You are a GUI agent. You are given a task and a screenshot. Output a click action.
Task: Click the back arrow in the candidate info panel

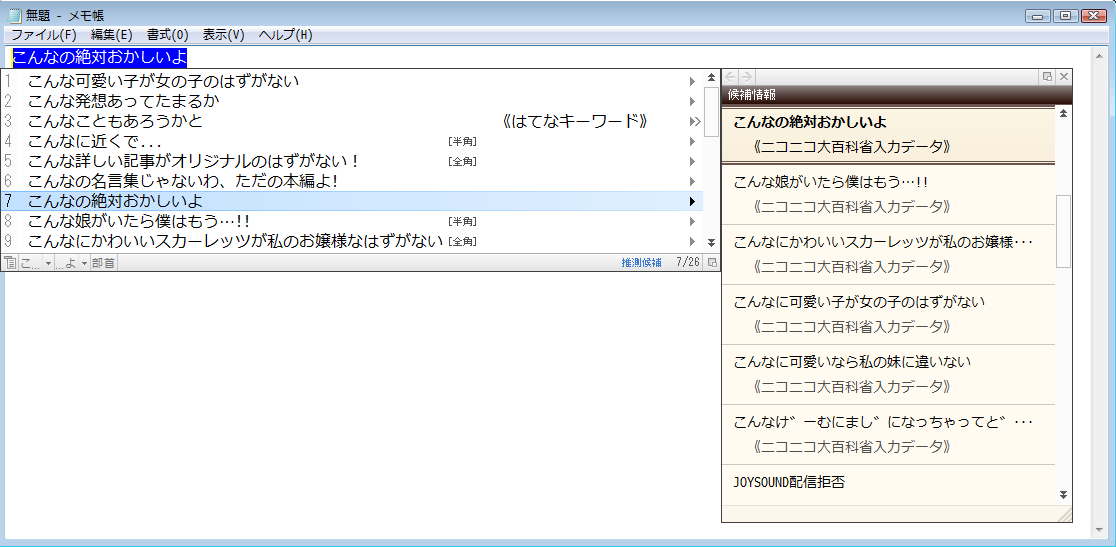pos(730,76)
